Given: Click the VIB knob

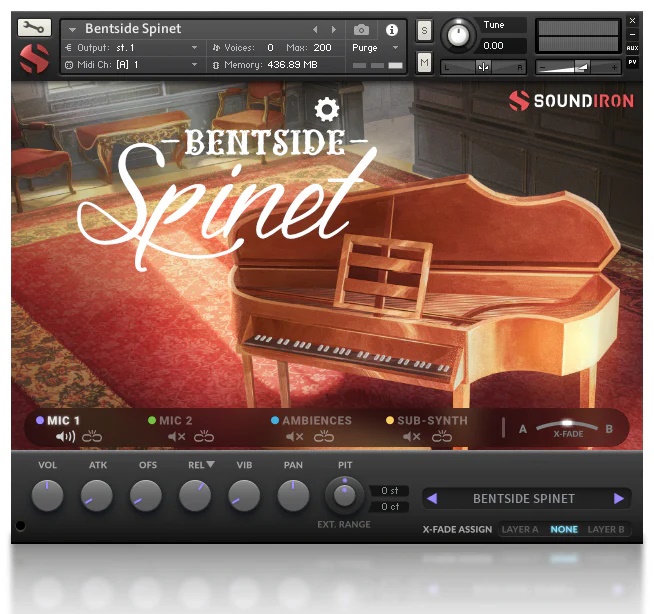Looking at the screenshot, I should pos(244,496).
